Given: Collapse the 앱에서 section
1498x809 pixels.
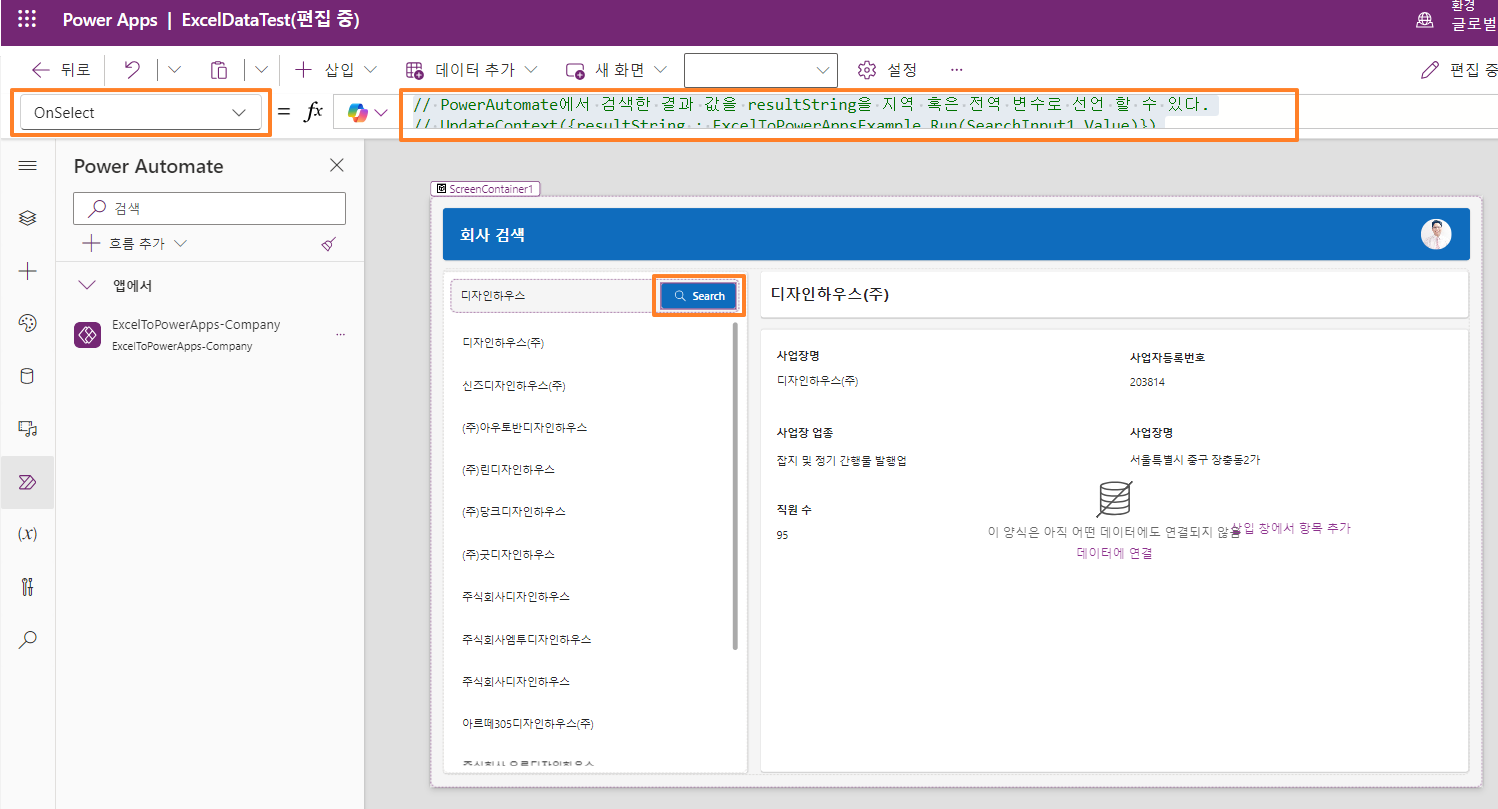Looking at the screenshot, I should 88,286.
